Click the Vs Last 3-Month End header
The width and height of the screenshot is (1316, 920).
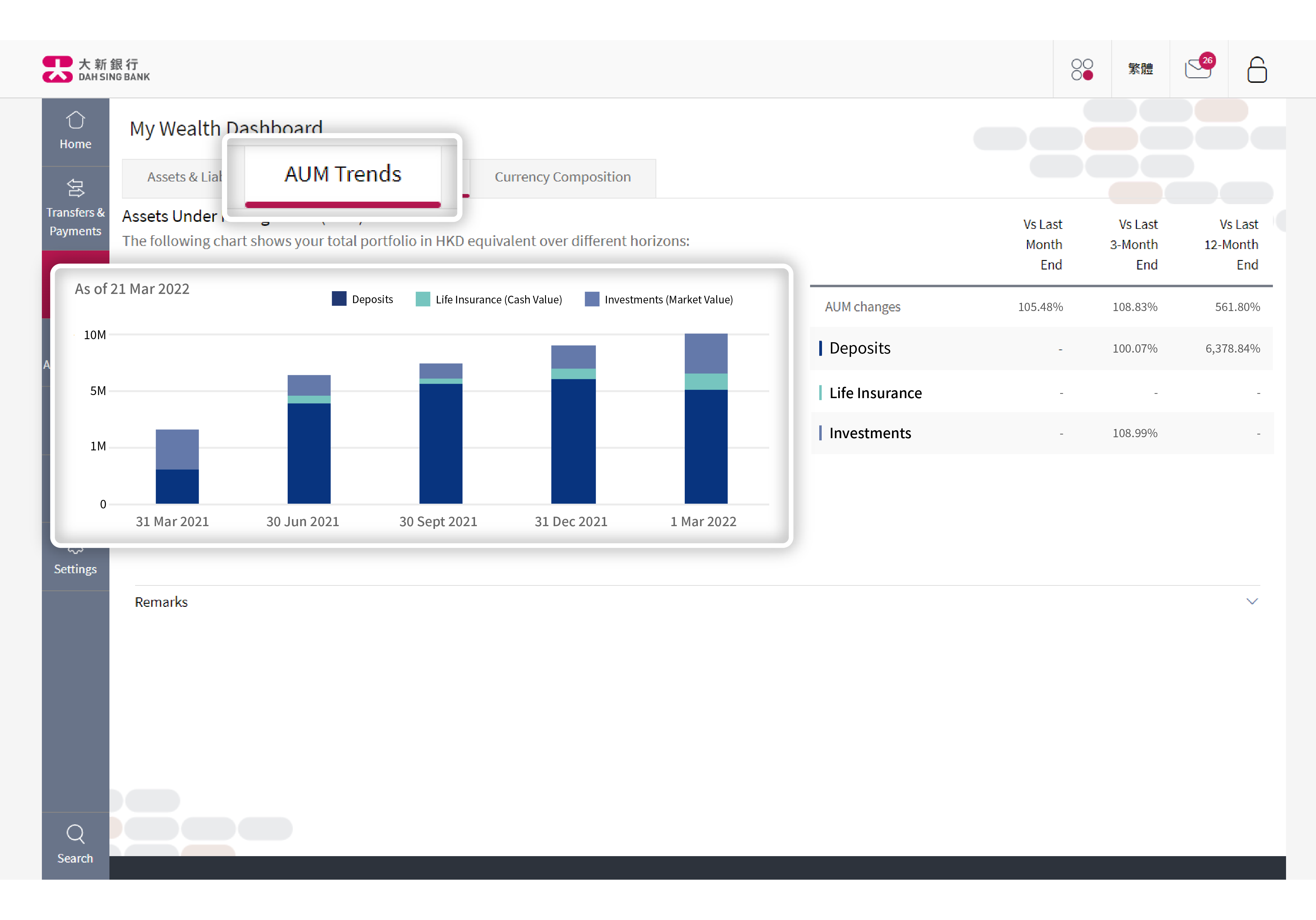(1134, 244)
